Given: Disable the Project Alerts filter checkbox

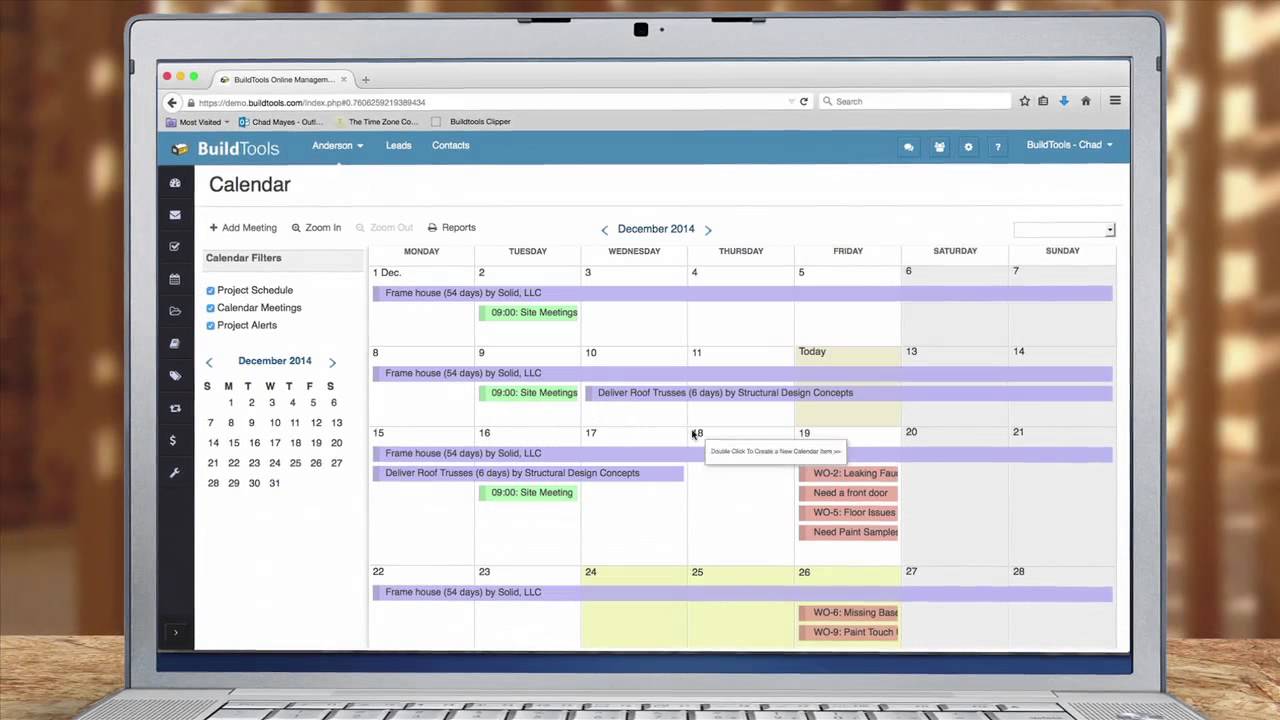Looking at the screenshot, I should tap(211, 326).
